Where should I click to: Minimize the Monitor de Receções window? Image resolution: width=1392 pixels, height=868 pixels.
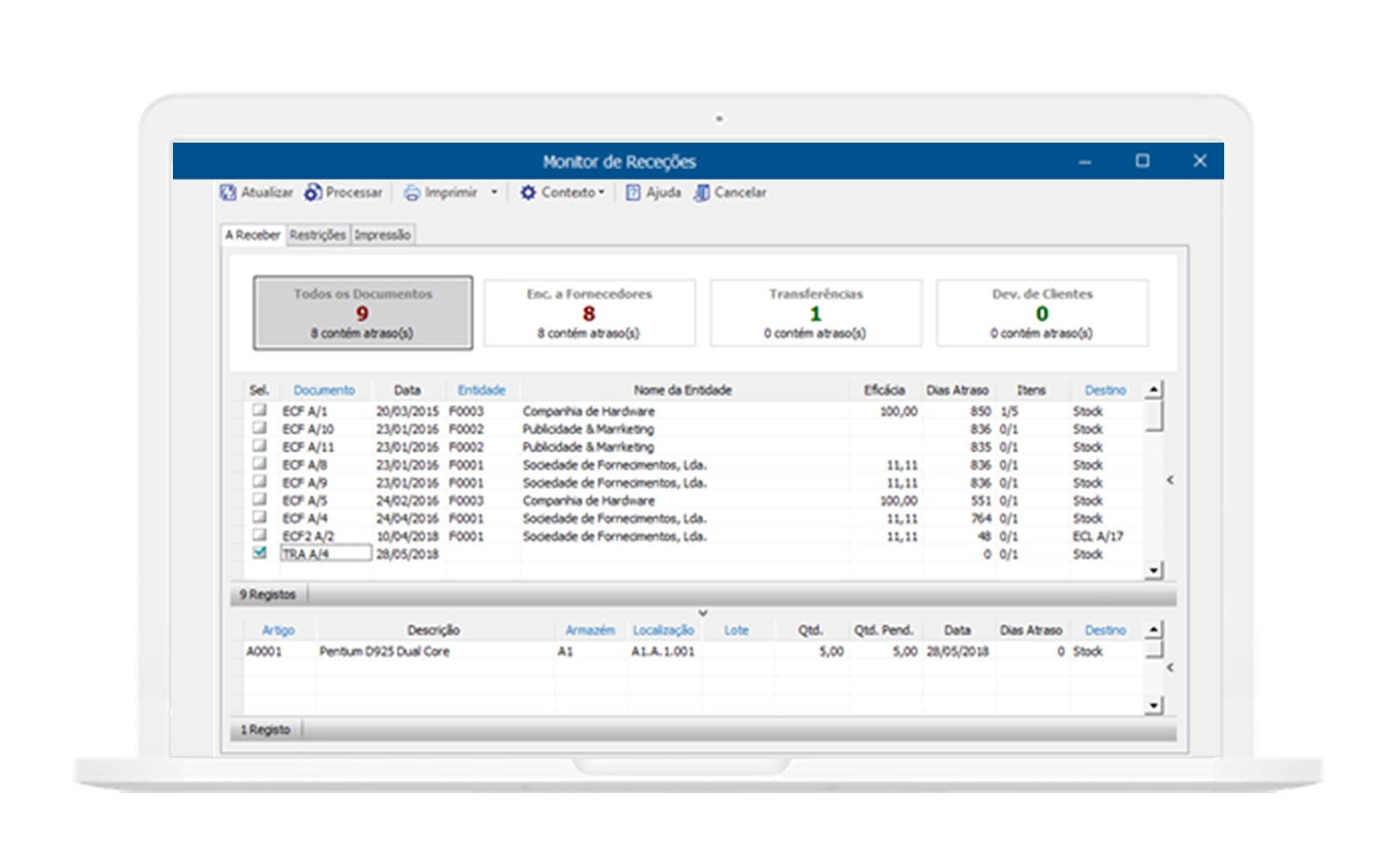pos(1085,161)
